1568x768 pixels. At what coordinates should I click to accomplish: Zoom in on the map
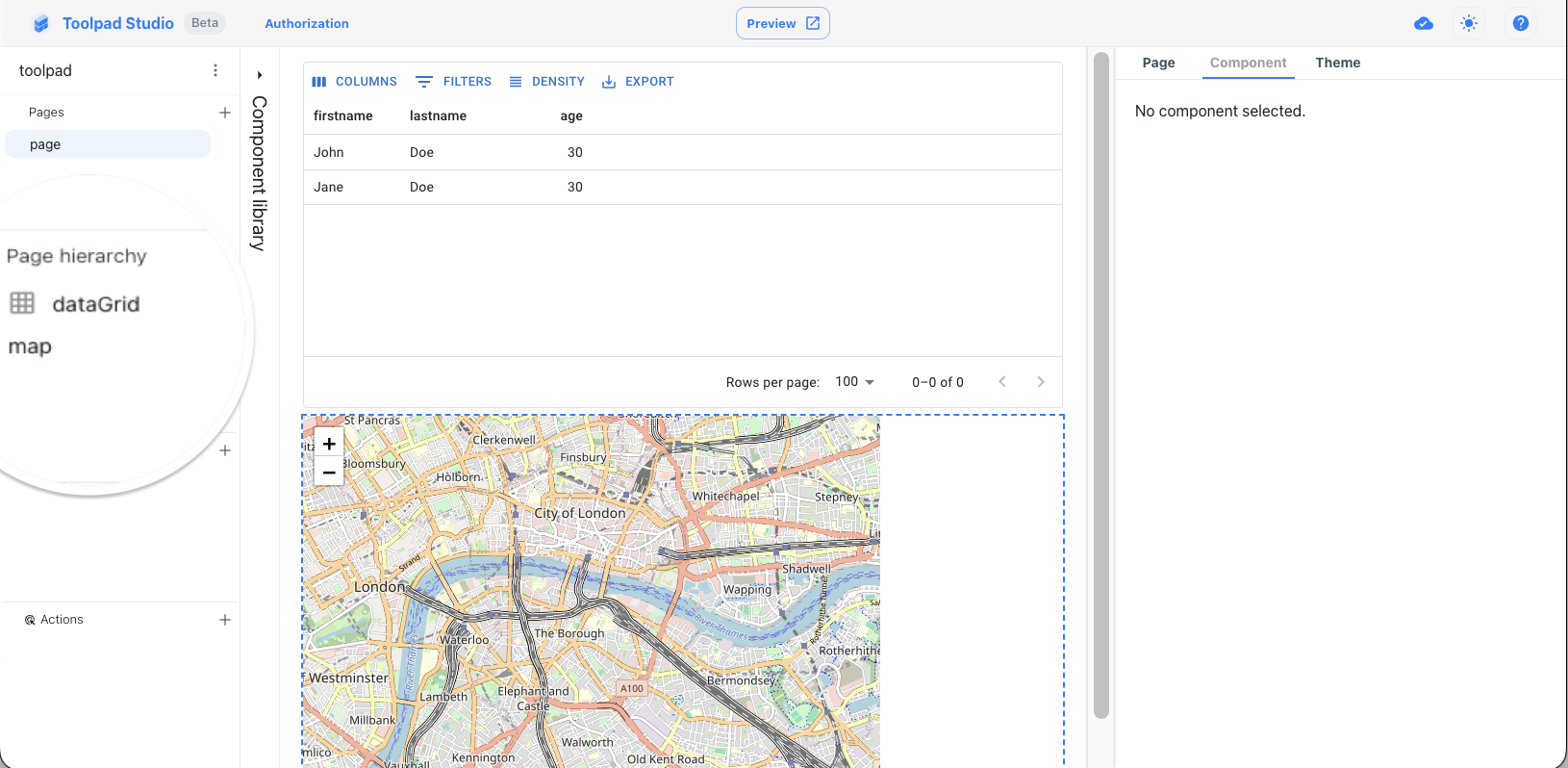coord(329,444)
